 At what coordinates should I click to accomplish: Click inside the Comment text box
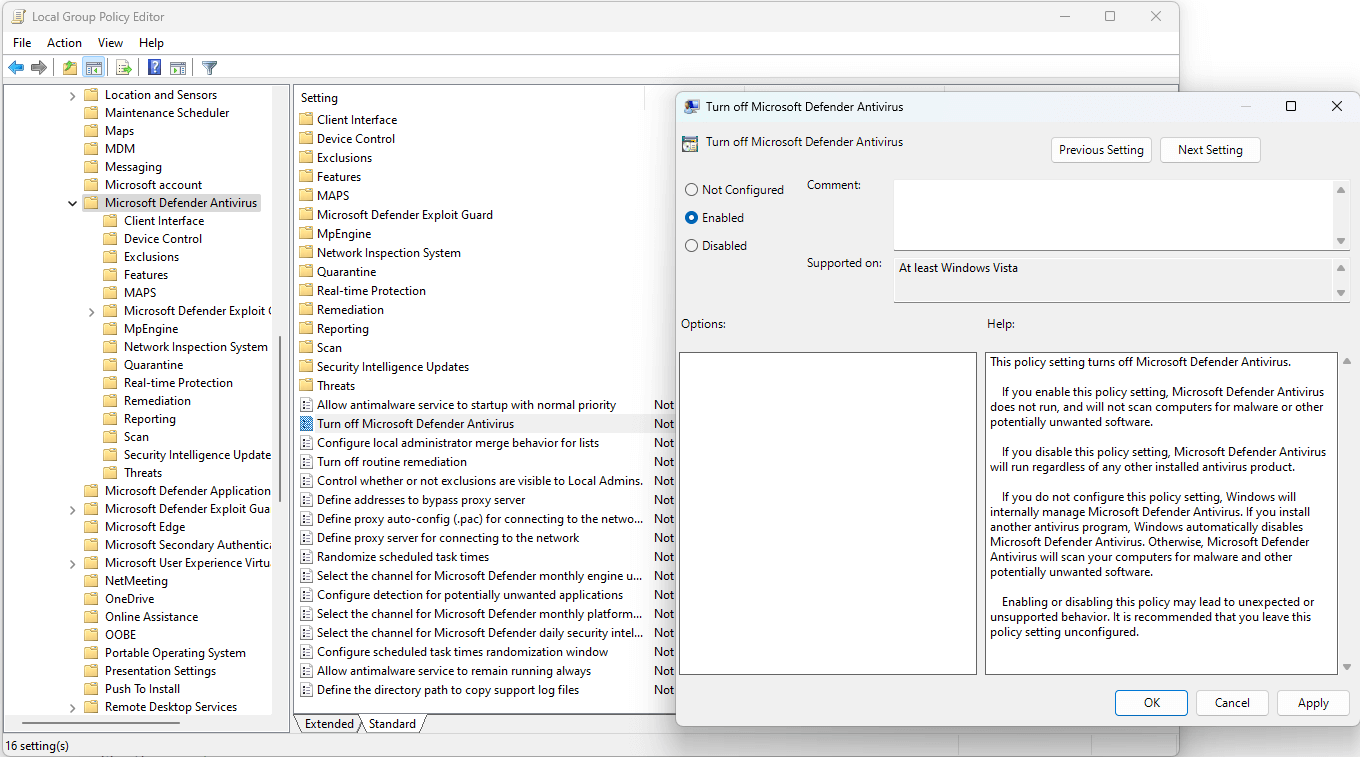click(1113, 214)
